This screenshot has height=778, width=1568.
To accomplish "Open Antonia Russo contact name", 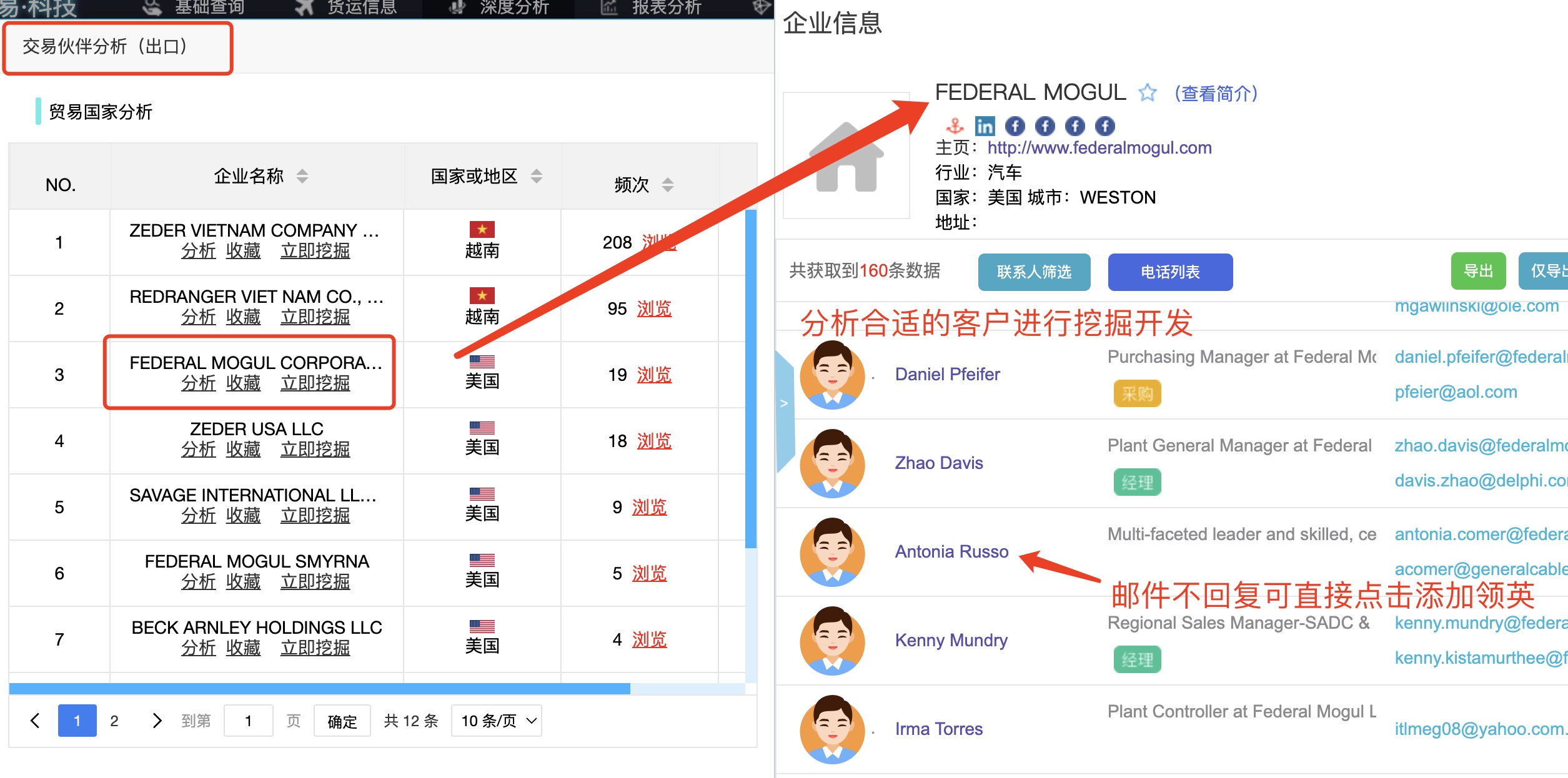I will (x=951, y=551).
